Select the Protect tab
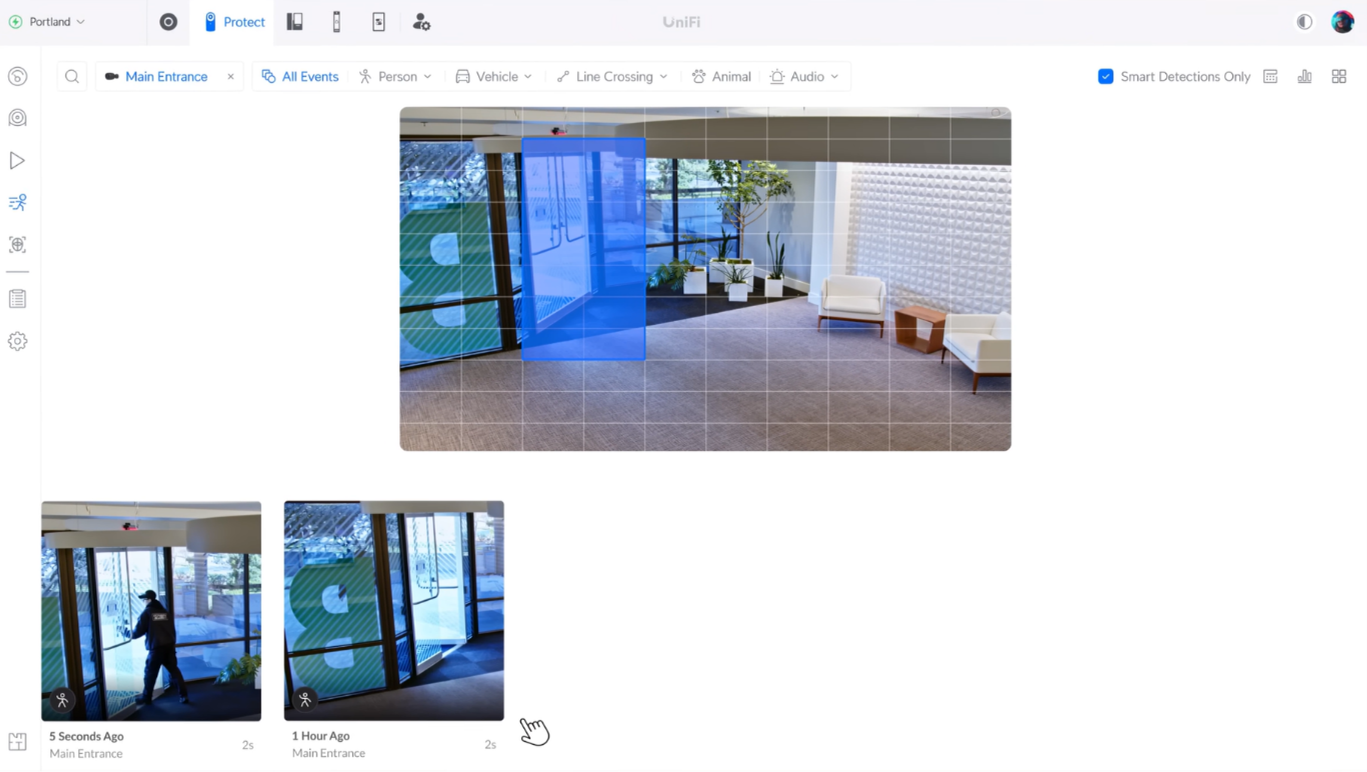 coord(234,22)
